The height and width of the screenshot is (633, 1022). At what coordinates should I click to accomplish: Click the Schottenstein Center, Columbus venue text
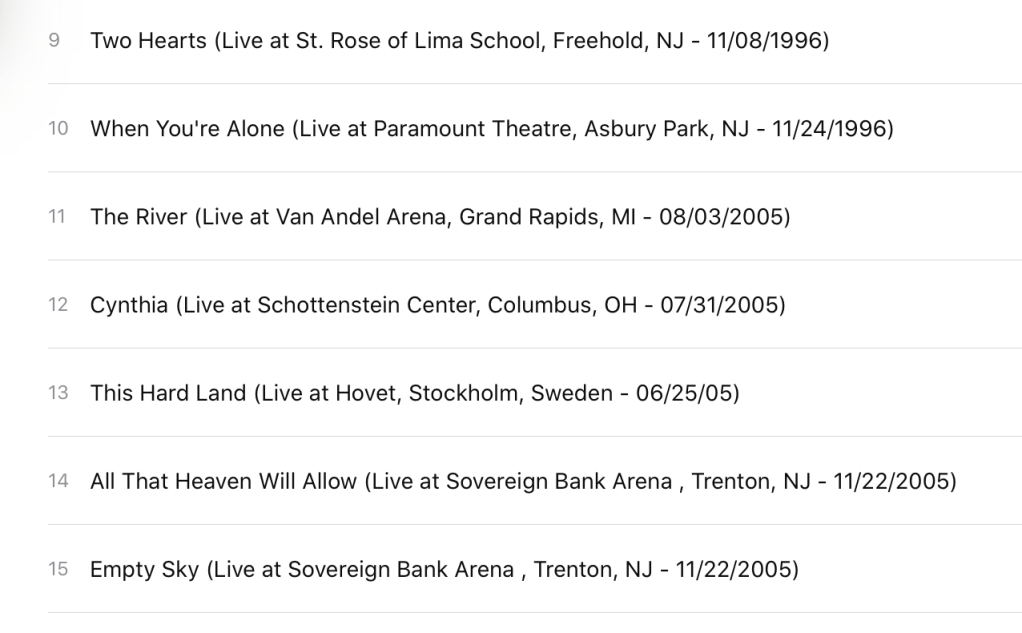click(x=415, y=305)
